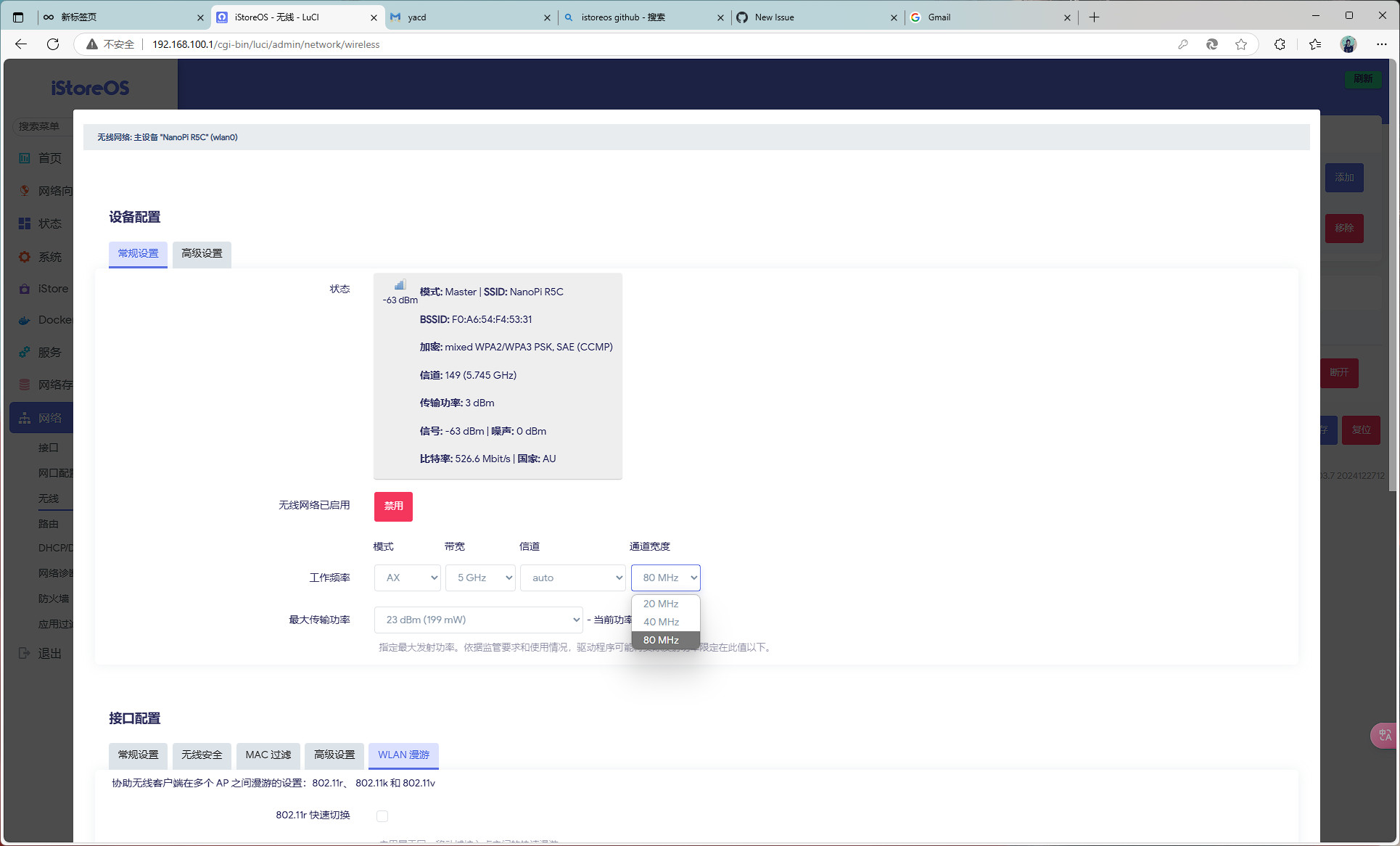Screen dimensions: 1400x846
Task: Open the tab actions menu icon
Action: [x=18, y=17]
